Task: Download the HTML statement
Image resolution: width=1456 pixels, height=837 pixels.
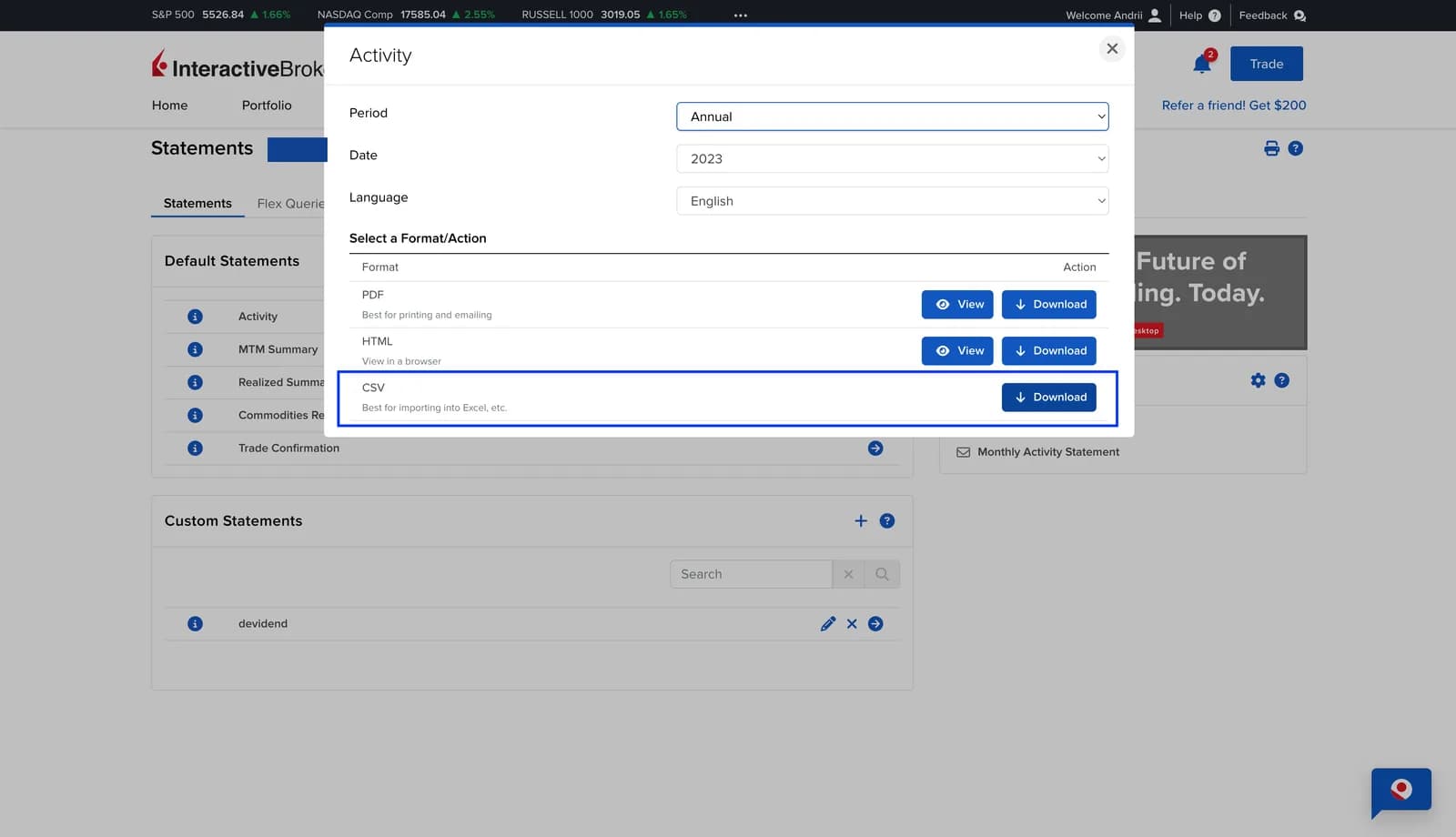Action: pos(1048,351)
